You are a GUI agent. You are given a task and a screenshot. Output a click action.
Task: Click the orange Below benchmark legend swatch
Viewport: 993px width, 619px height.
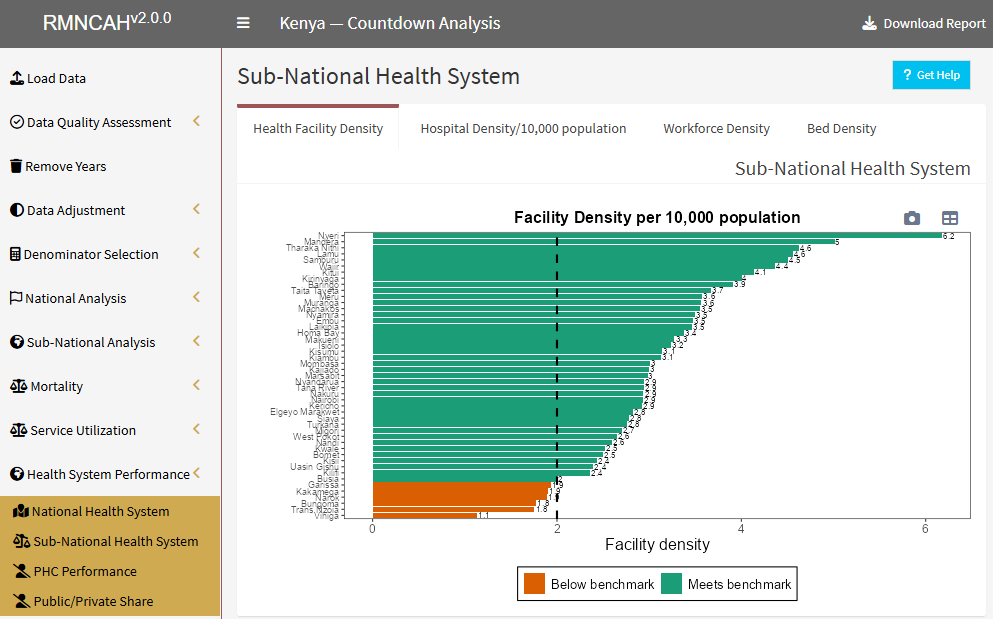point(534,584)
